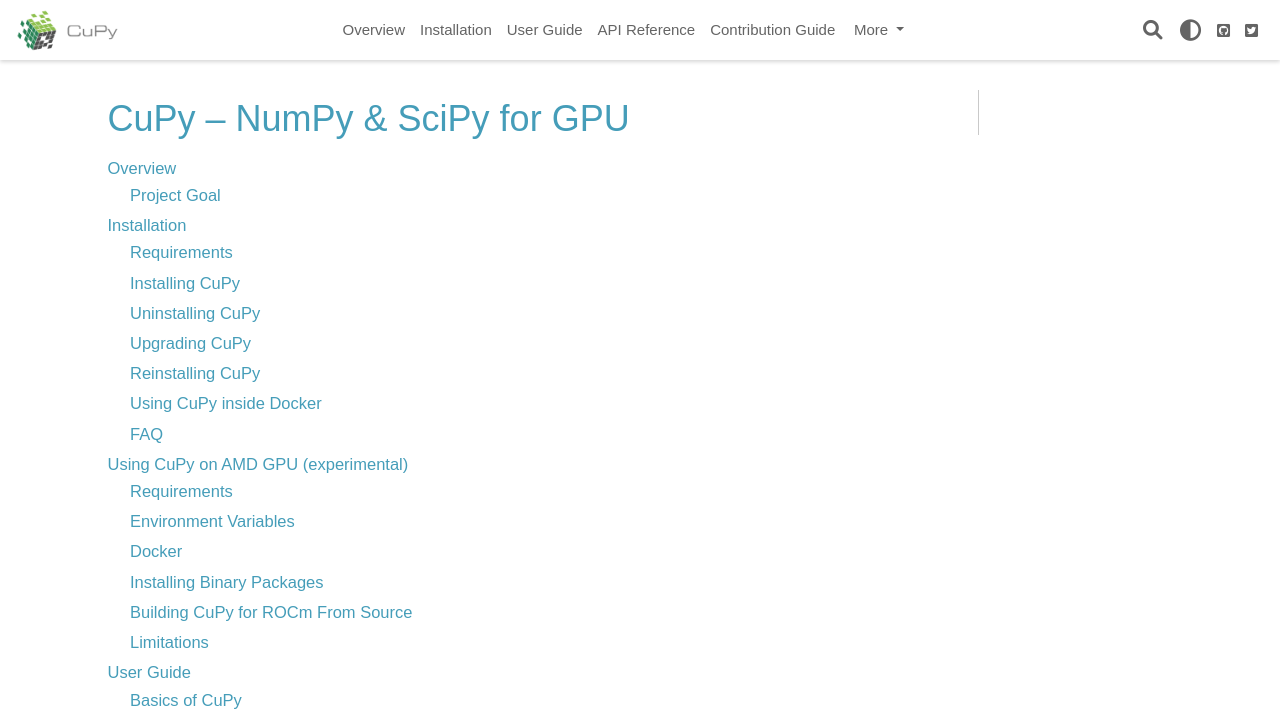Click the Limitations link
Viewport: 1280px width, 720px height.
pyautogui.click(x=169, y=642)
